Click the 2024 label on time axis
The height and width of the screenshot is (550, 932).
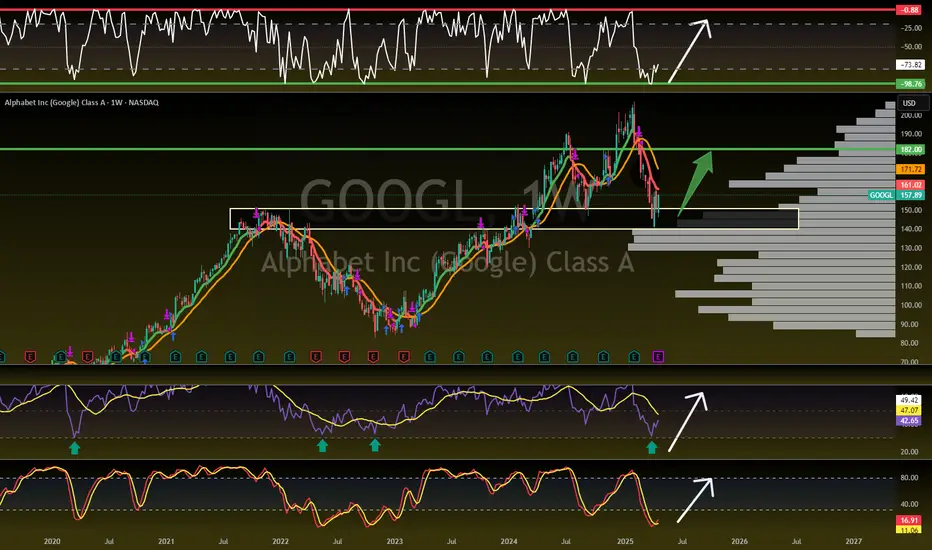[508, 542]
